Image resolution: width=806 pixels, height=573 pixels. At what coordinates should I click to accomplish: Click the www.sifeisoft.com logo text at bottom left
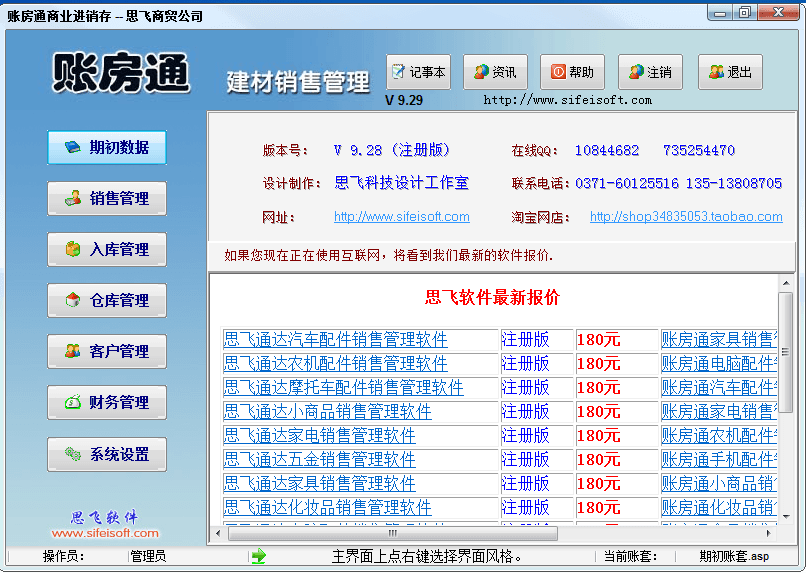[x=105, y=533]
